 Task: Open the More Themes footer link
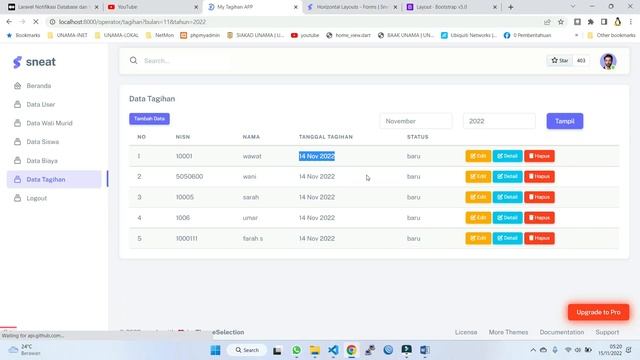click(508, 332)
